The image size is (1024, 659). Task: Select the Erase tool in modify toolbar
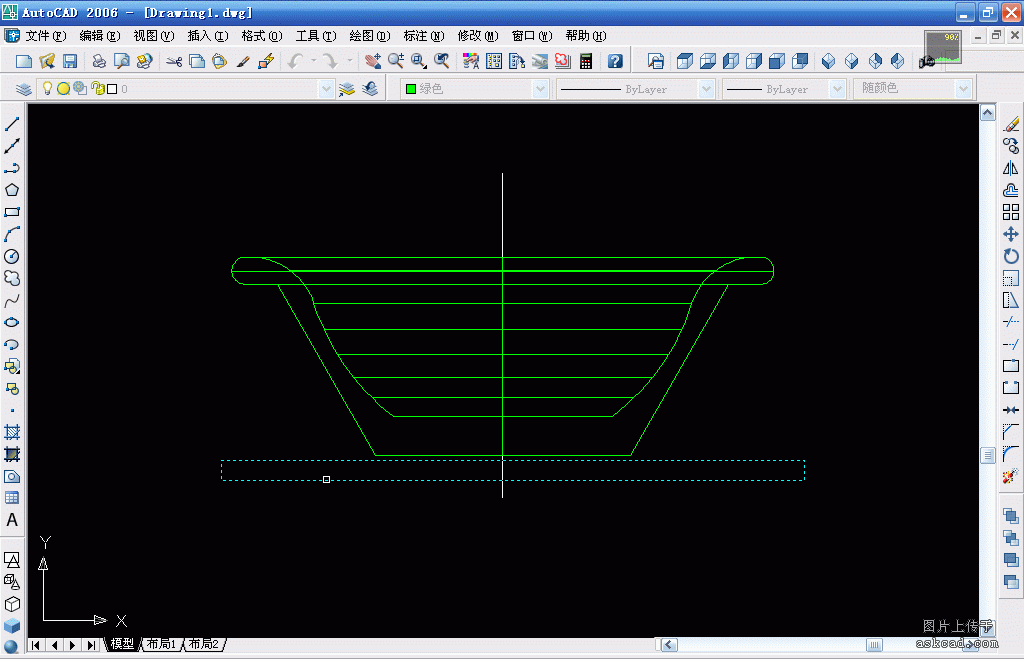point(1011,124)
